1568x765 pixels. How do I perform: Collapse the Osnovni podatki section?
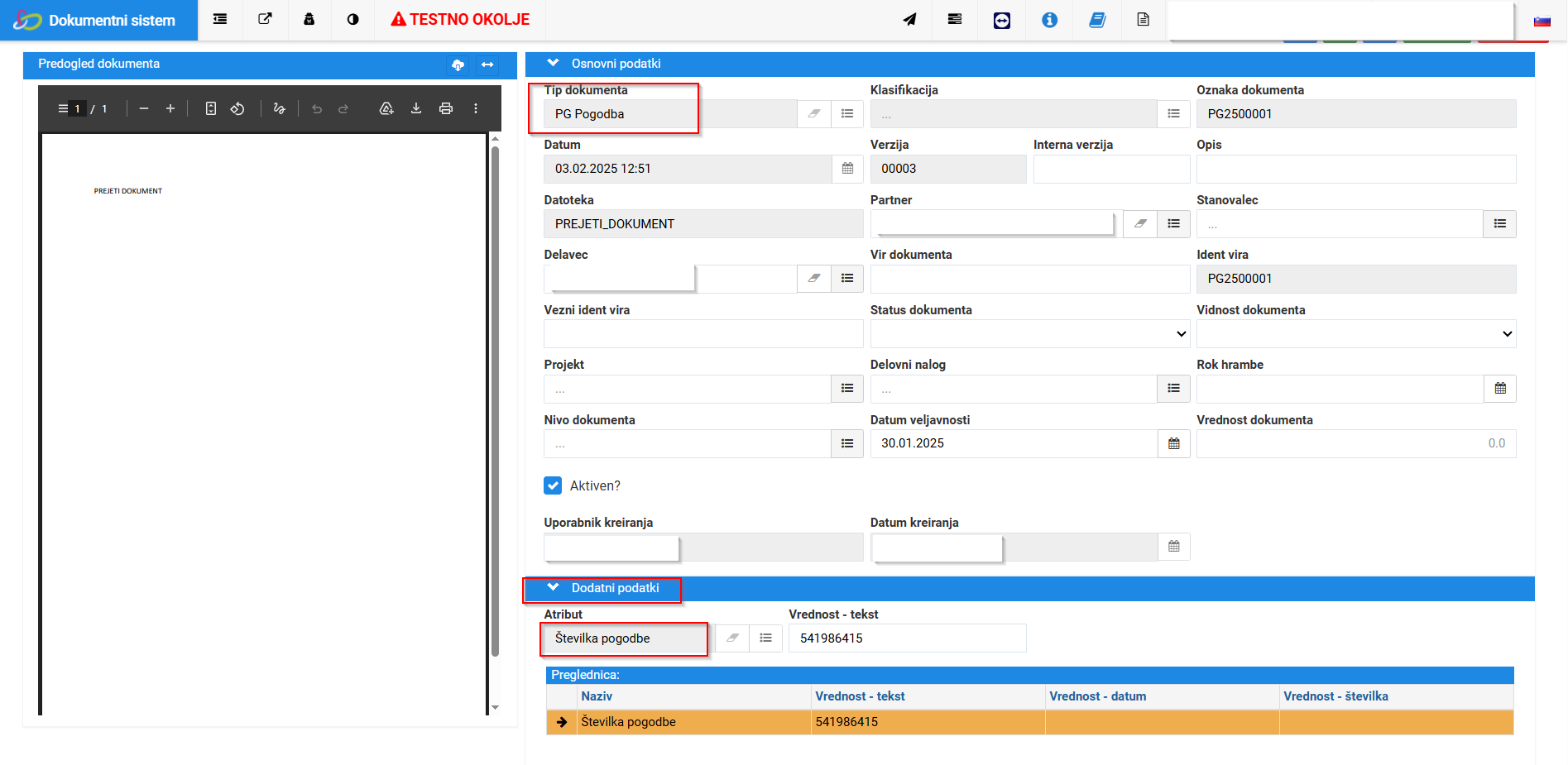tap(554, 64)
